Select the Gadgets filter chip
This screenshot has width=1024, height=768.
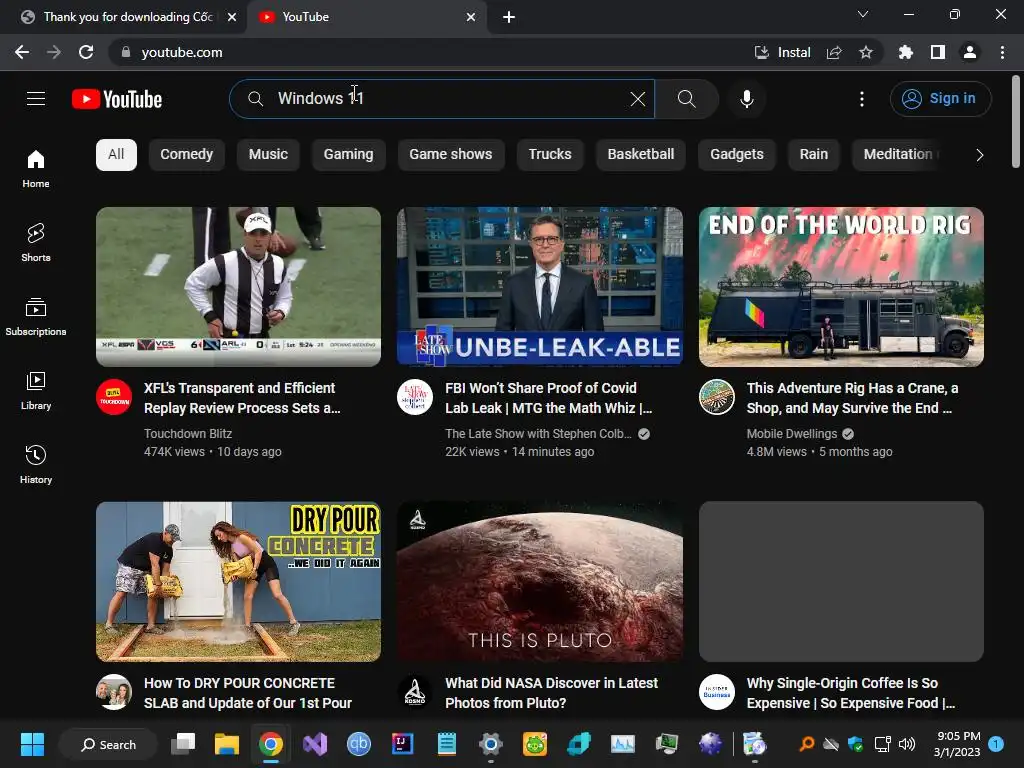[737, 155]
